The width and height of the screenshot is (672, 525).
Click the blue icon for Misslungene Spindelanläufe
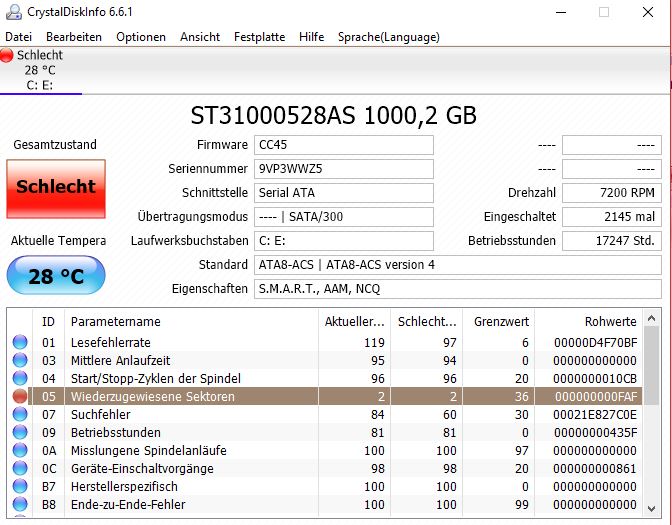pos(20,450)
